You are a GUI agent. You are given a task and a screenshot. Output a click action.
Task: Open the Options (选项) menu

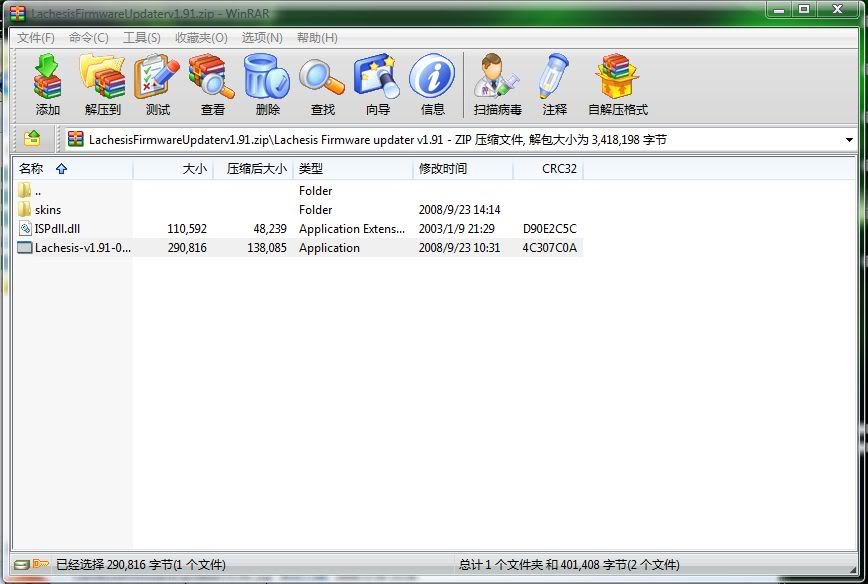[262, 38]
